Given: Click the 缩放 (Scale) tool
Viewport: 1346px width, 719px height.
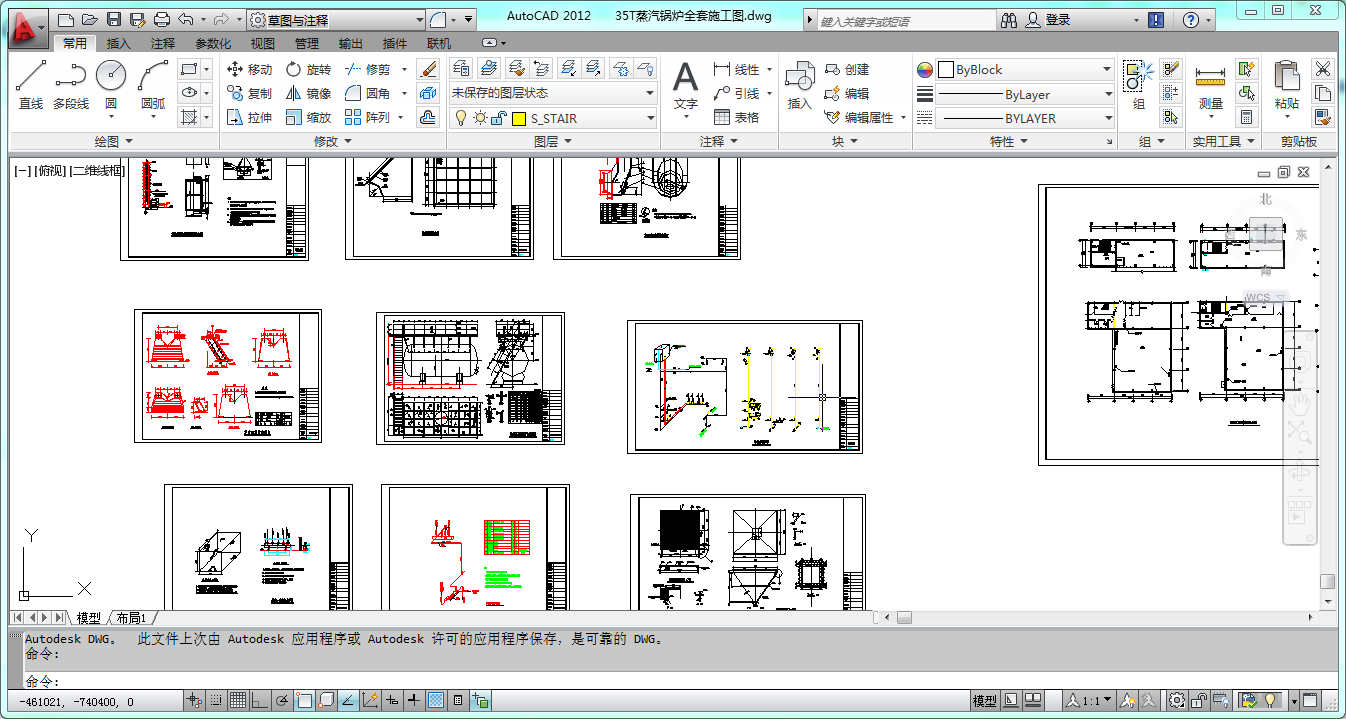Looking at the screenshot, I should click(x=308, y=117).
